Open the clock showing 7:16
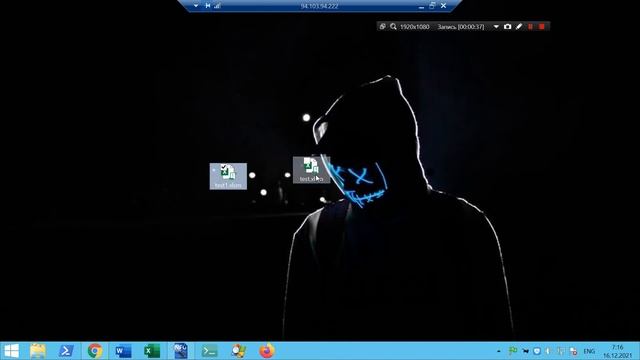 coord(618,351)
